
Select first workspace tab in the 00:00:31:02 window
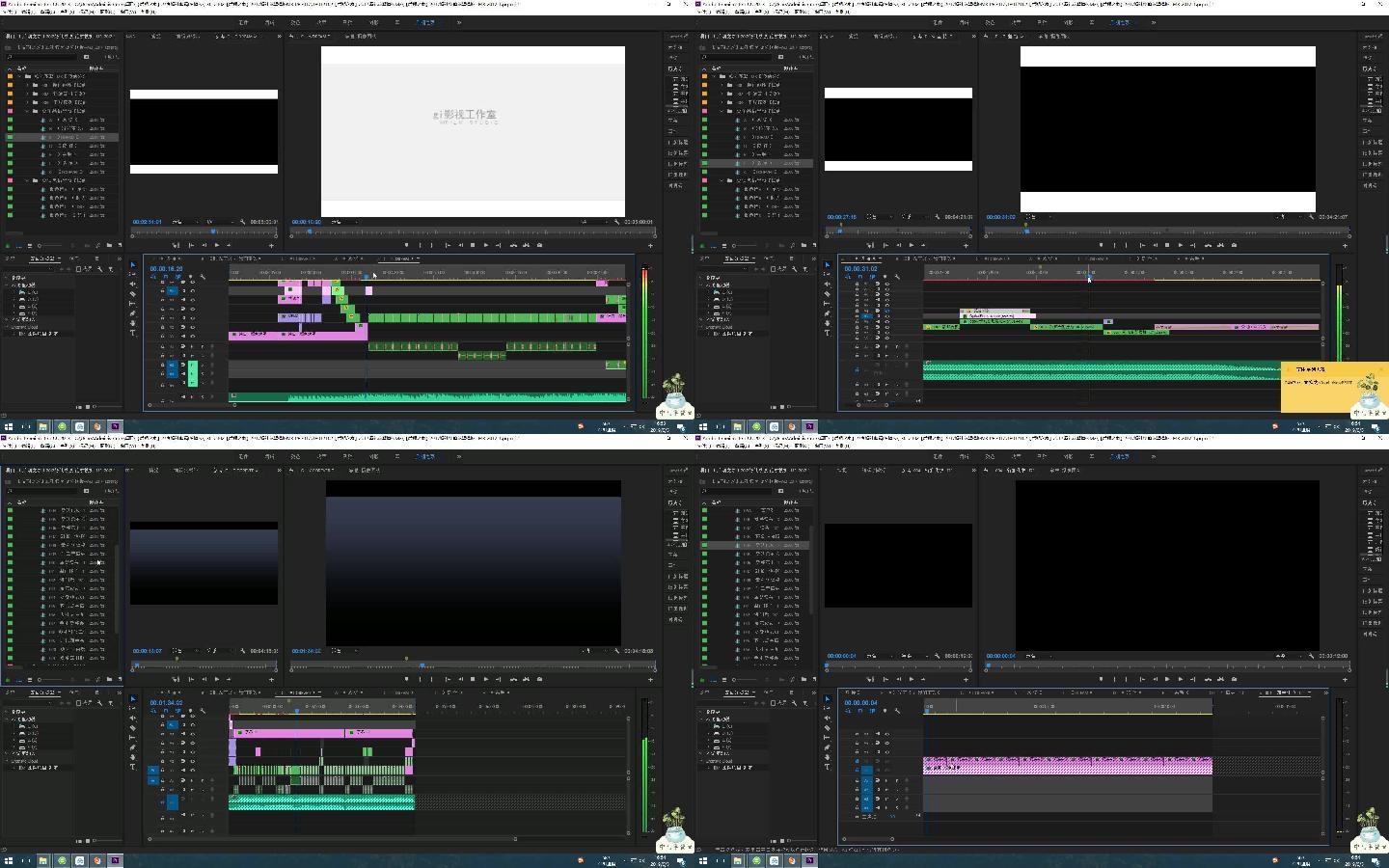tap(939, 22)
